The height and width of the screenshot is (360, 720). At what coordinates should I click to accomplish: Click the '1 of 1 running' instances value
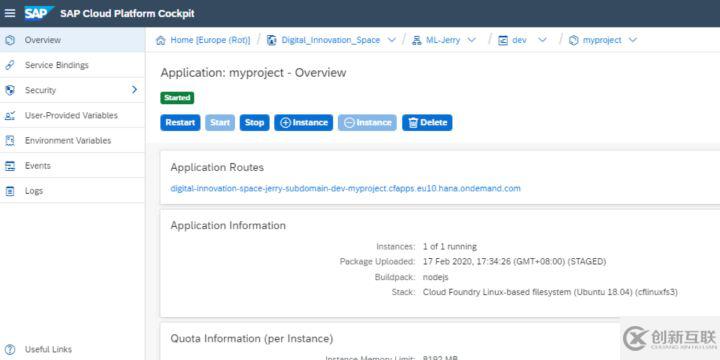(450, 247)
